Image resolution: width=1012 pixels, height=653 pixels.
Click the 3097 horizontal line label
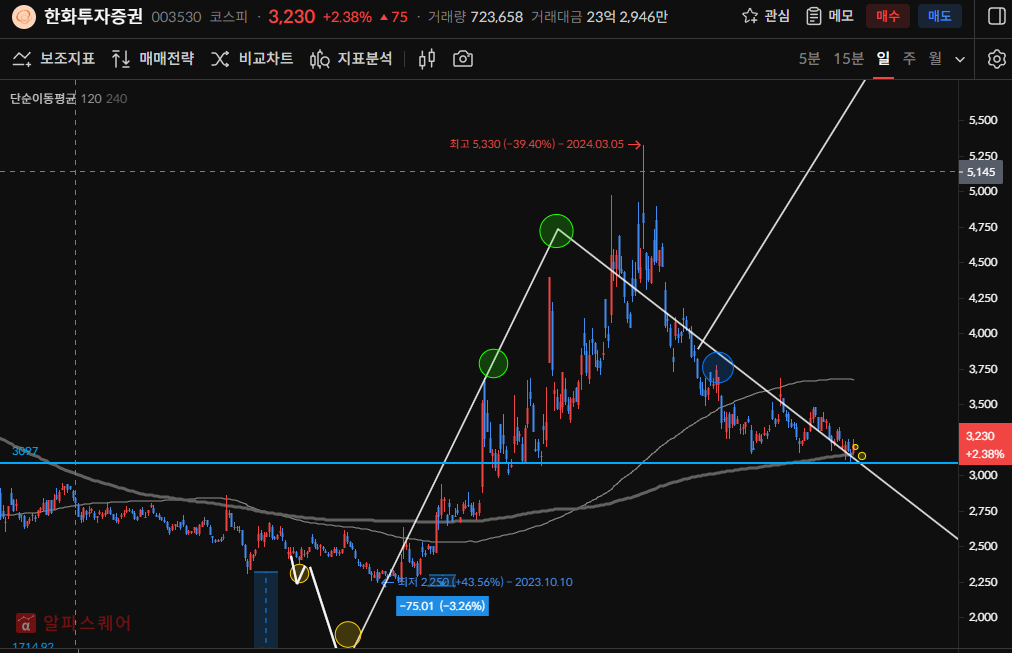coord(25,451)
